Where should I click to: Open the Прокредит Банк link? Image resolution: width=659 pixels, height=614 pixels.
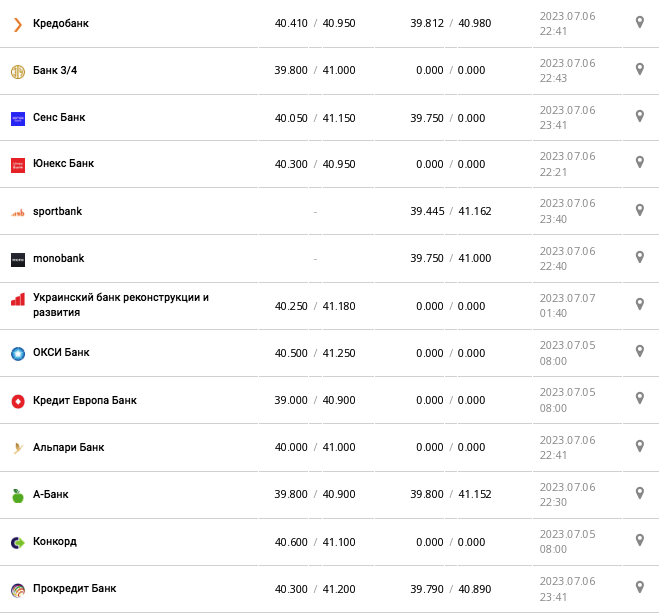[74, 589]
